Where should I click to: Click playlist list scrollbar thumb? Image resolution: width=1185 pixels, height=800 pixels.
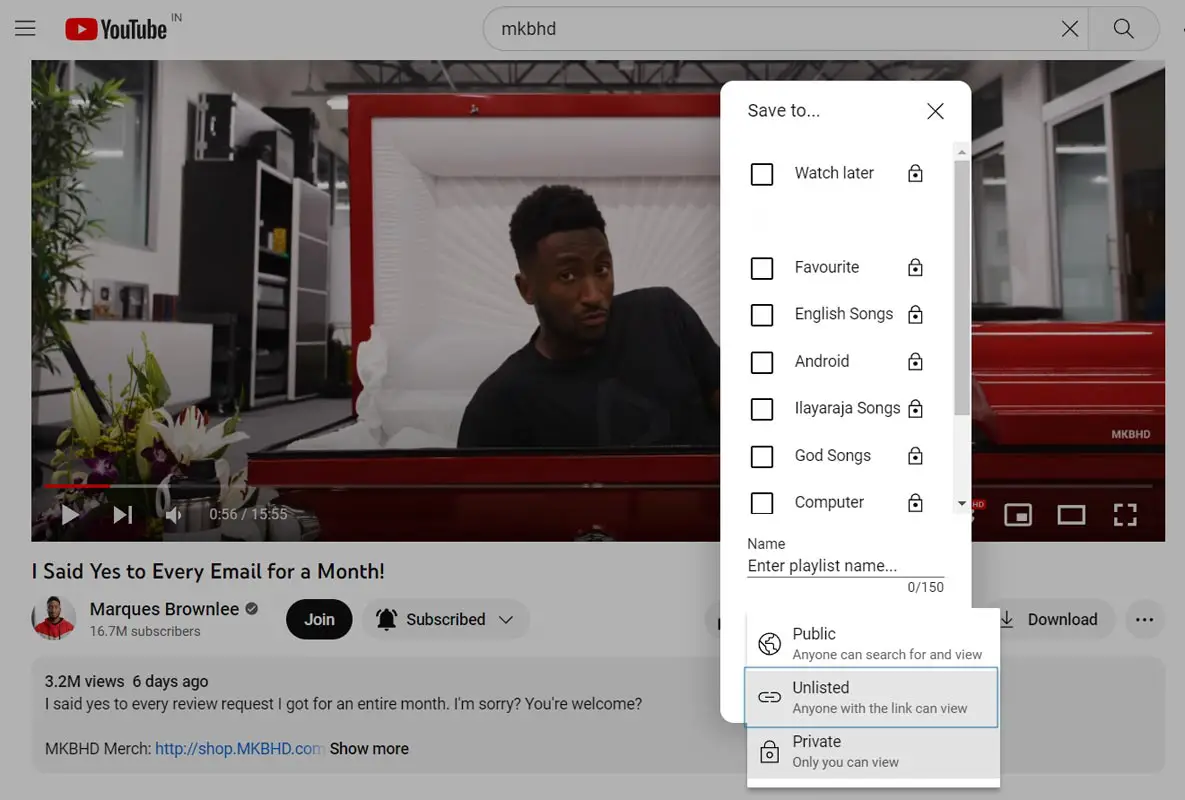[x=961, y=287]
